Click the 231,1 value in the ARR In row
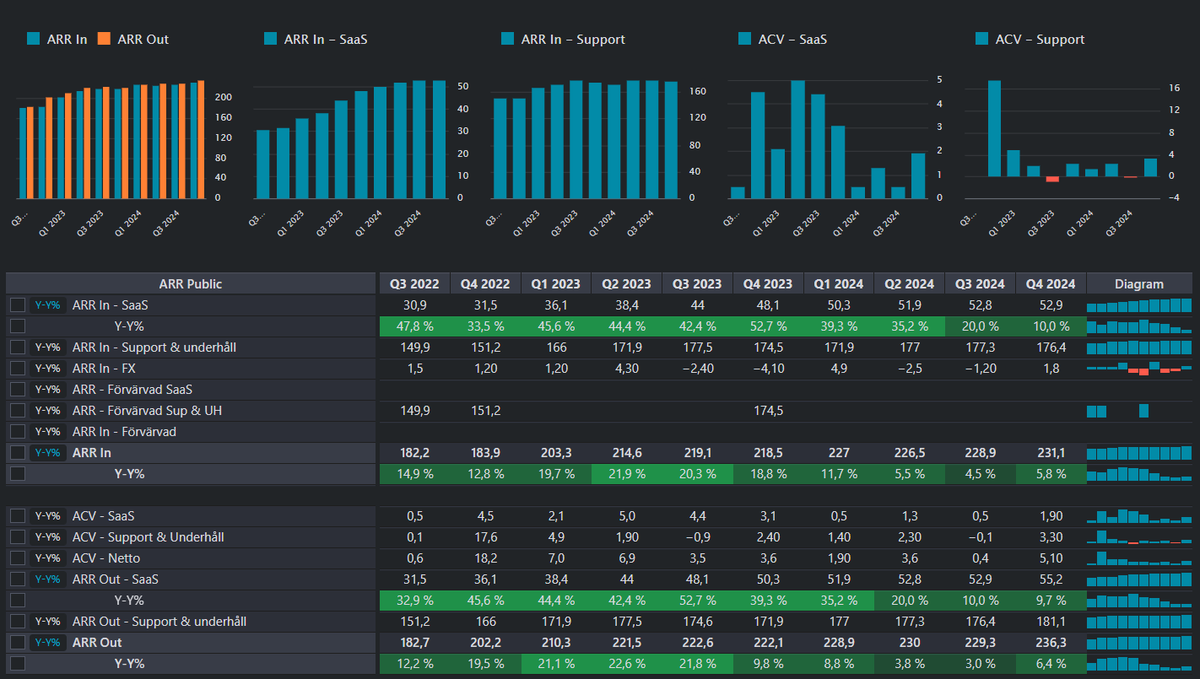The image size is (1200, 679). click(1051, 452)
